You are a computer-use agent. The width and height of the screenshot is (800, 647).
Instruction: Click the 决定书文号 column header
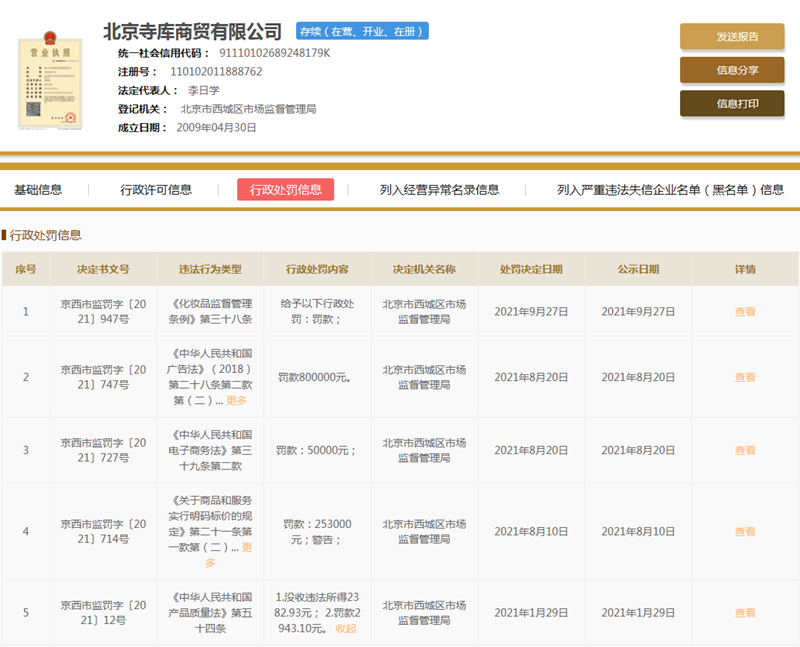103,269
